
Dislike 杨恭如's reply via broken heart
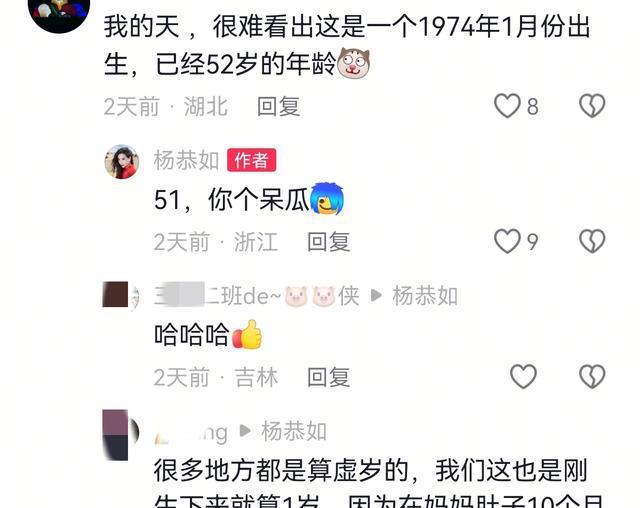[x=592, y=241]
